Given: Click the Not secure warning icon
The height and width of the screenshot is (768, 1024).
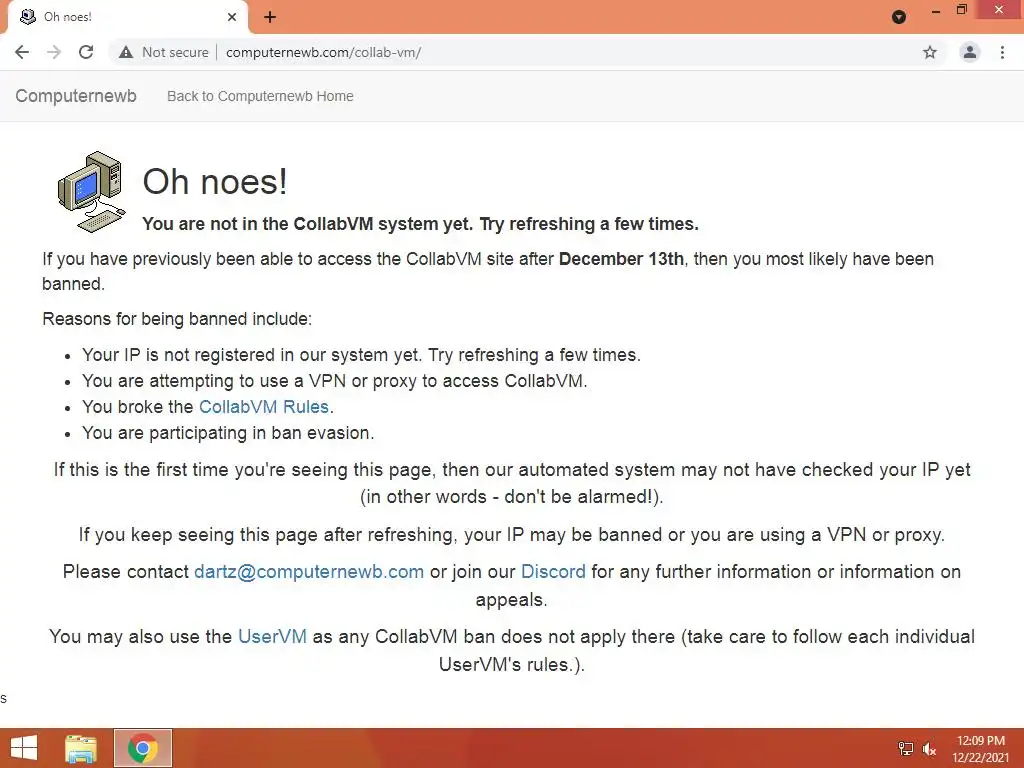Looking at the screenshot, I should [126, 52].
